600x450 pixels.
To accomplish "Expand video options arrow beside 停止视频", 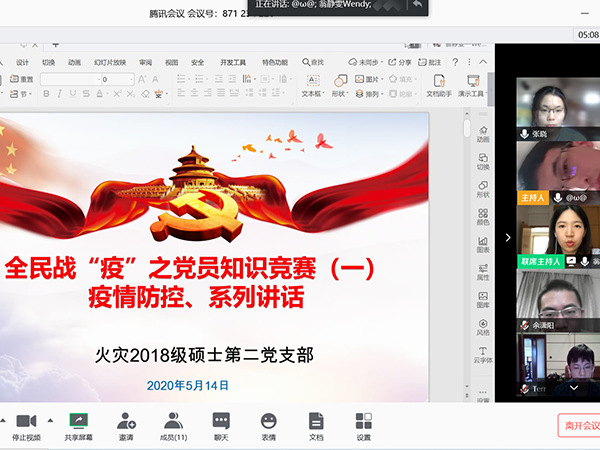I will pyautogui.click(x=50, y=420).
